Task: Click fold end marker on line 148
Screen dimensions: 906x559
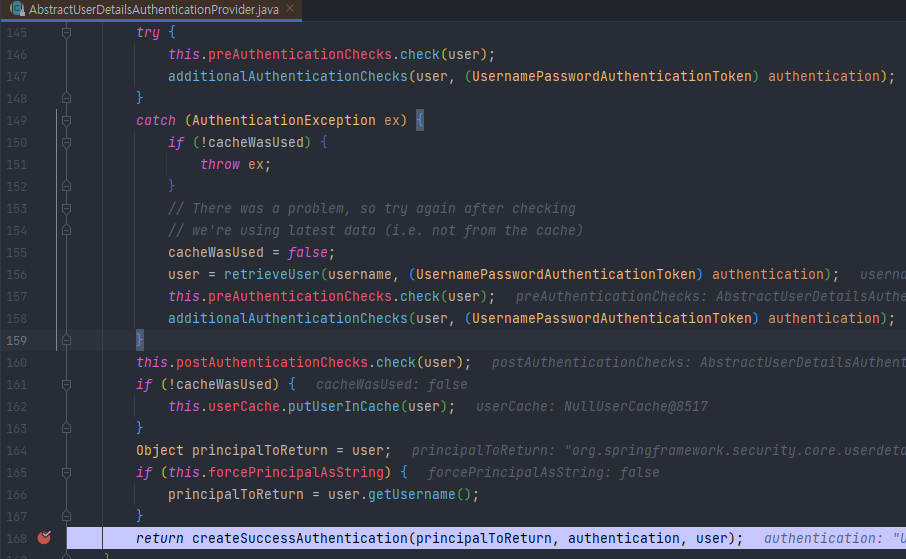Action: 66,98
